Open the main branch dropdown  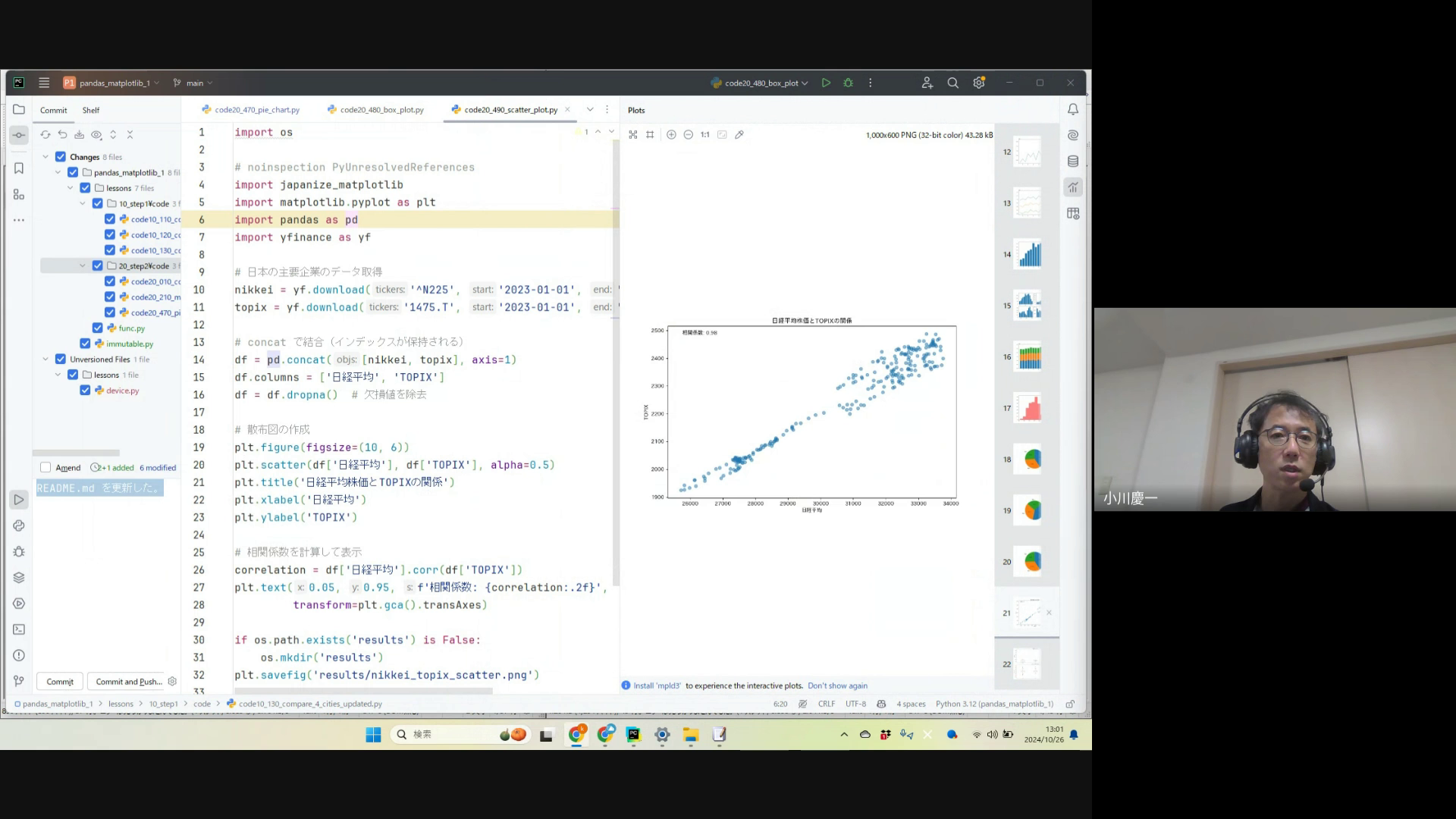(x=194, y=83)
